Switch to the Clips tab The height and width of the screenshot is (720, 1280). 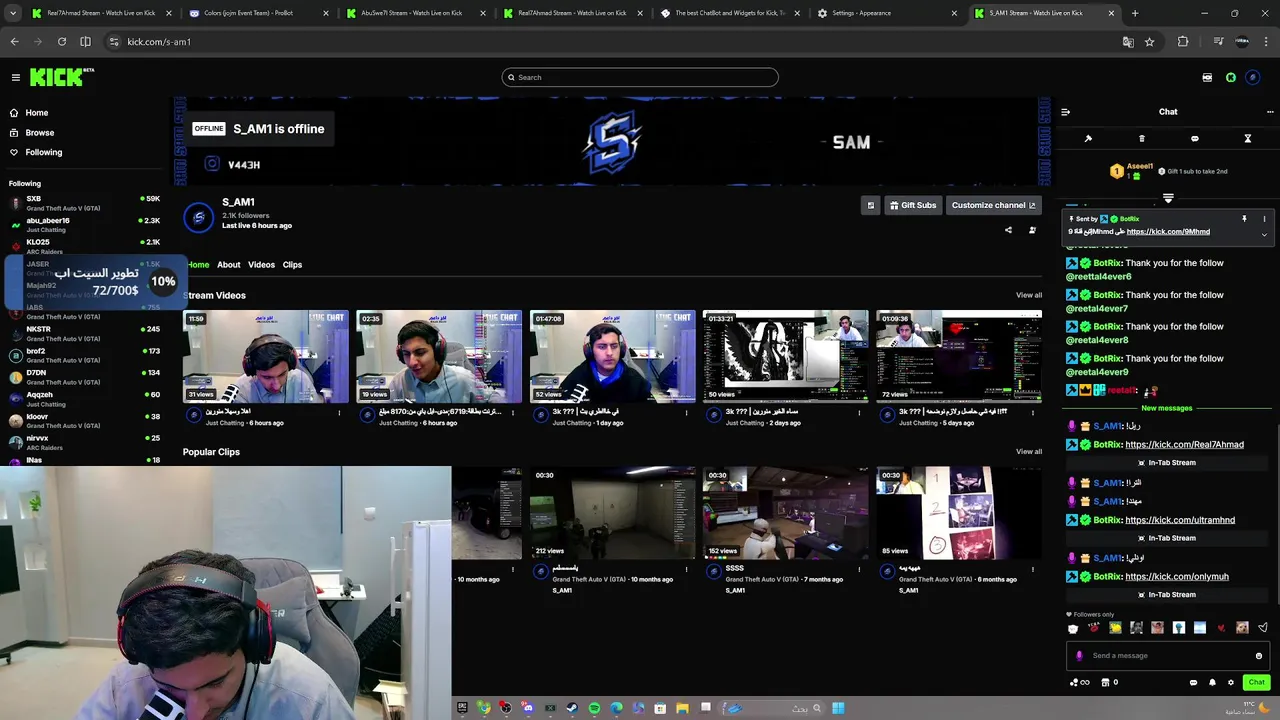292,265
